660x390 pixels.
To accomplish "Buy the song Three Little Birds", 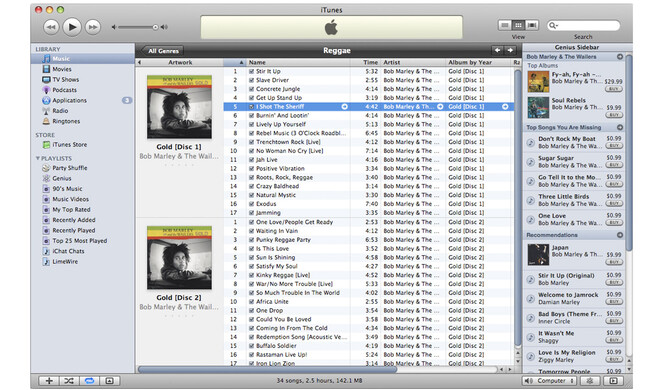I will 614,204.
